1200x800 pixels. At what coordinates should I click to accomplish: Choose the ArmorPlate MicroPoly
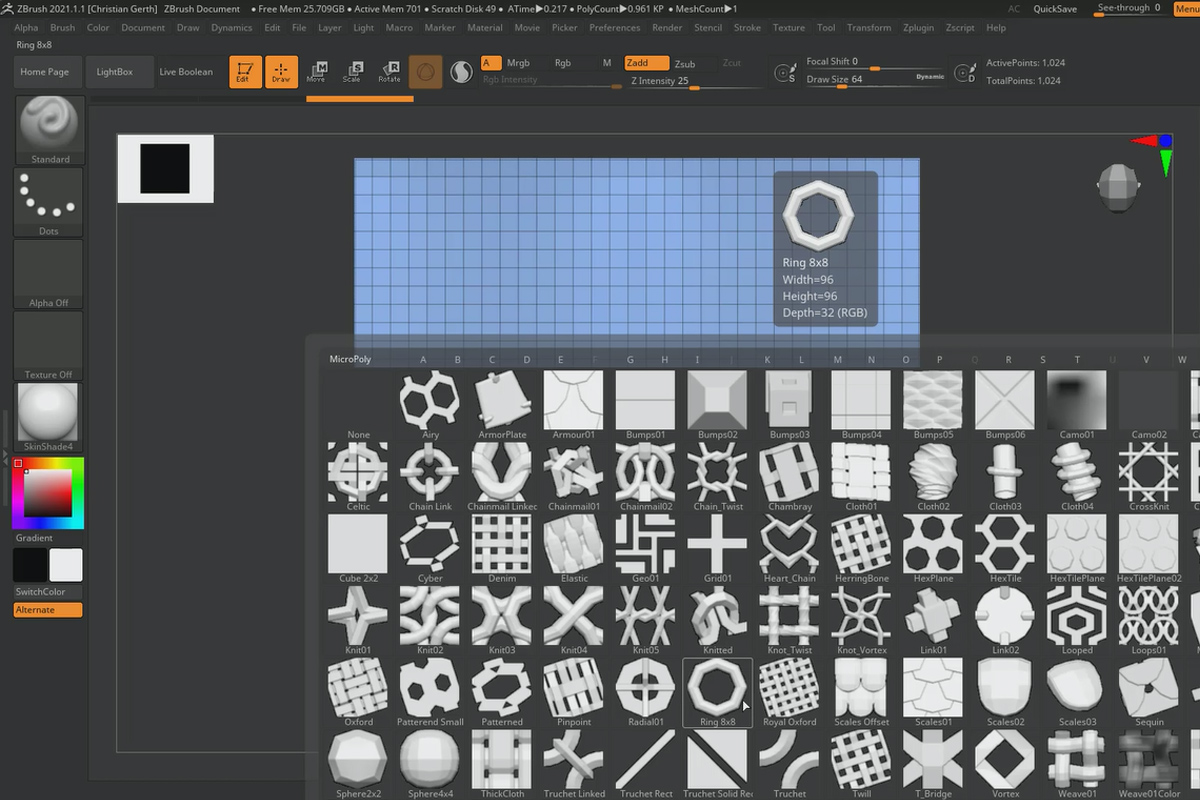[x=502, y=405]
